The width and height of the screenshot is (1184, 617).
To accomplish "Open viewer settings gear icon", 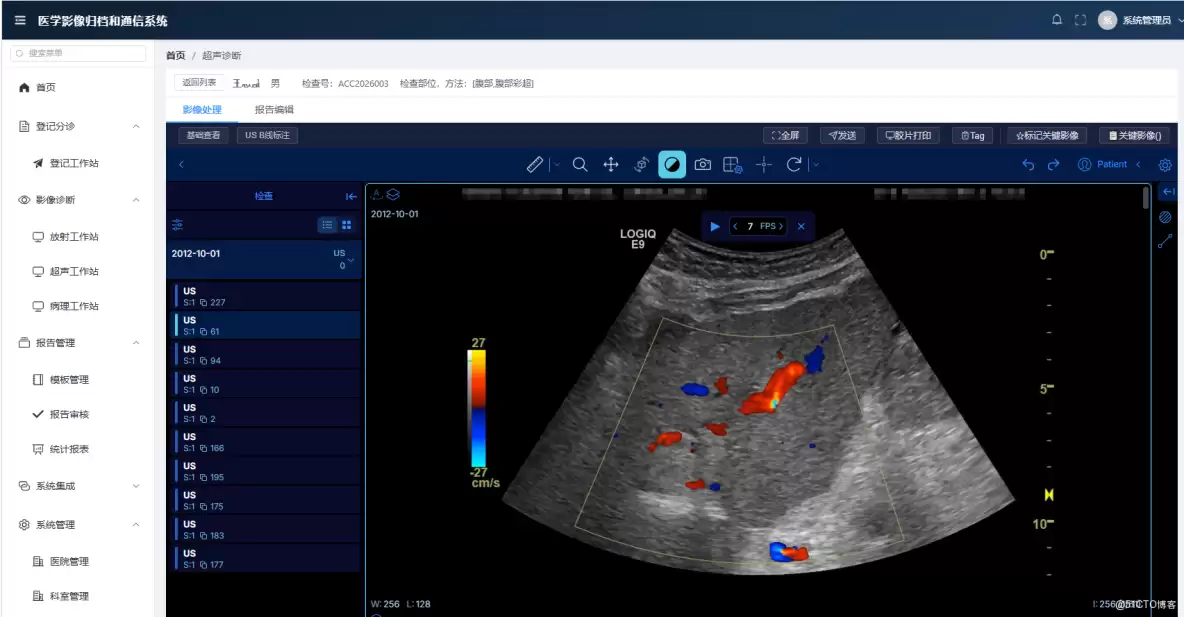I will 1165,165.
